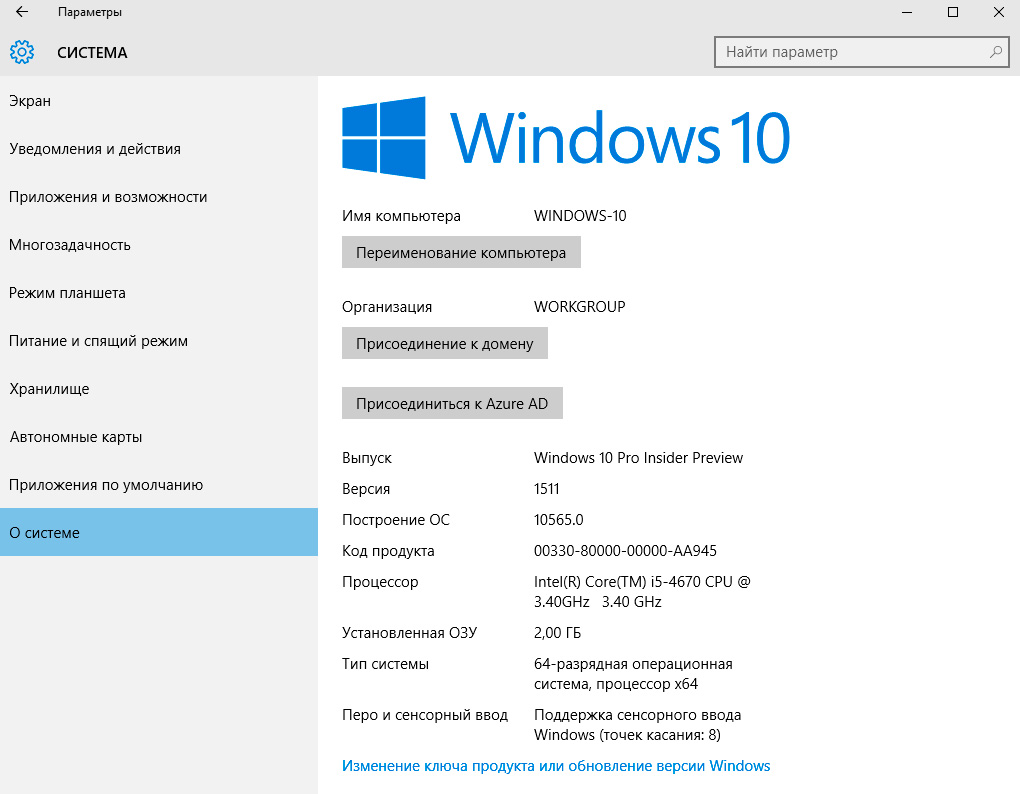
Task: Click the Перо и сенсорный ввод label
Action: point(425,715)
